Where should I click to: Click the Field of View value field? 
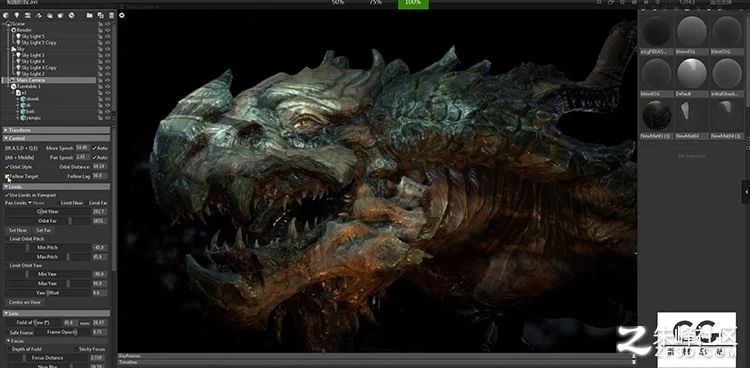click(x=71, y=323)
